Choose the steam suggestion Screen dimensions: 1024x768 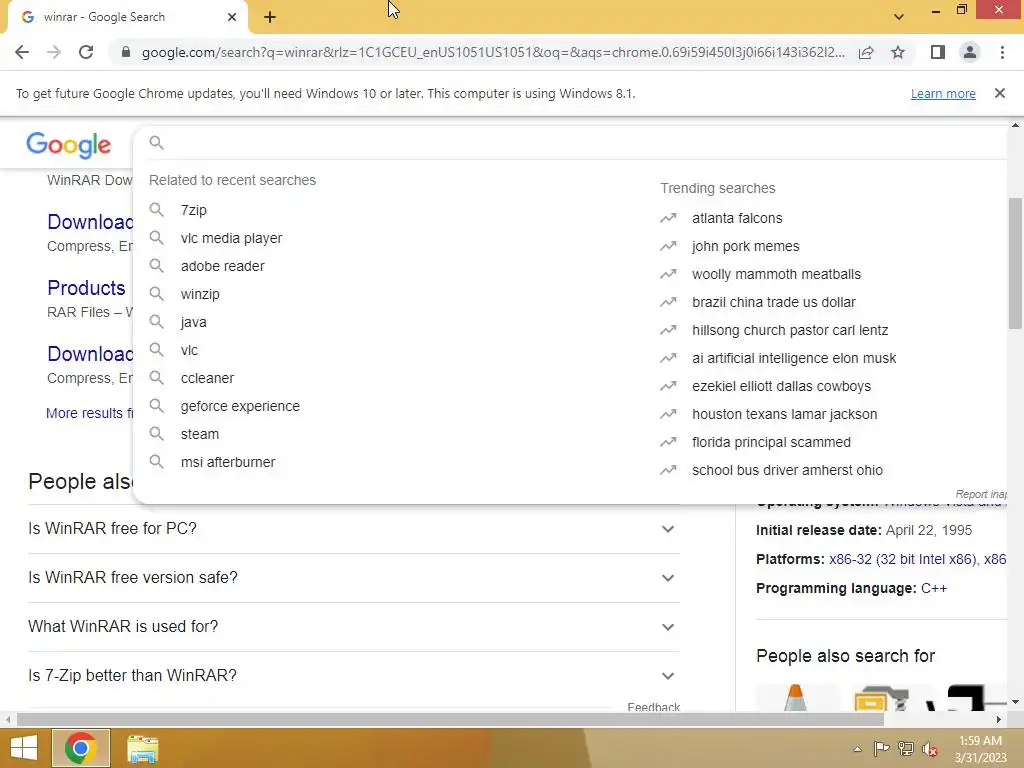click(200, 434)
